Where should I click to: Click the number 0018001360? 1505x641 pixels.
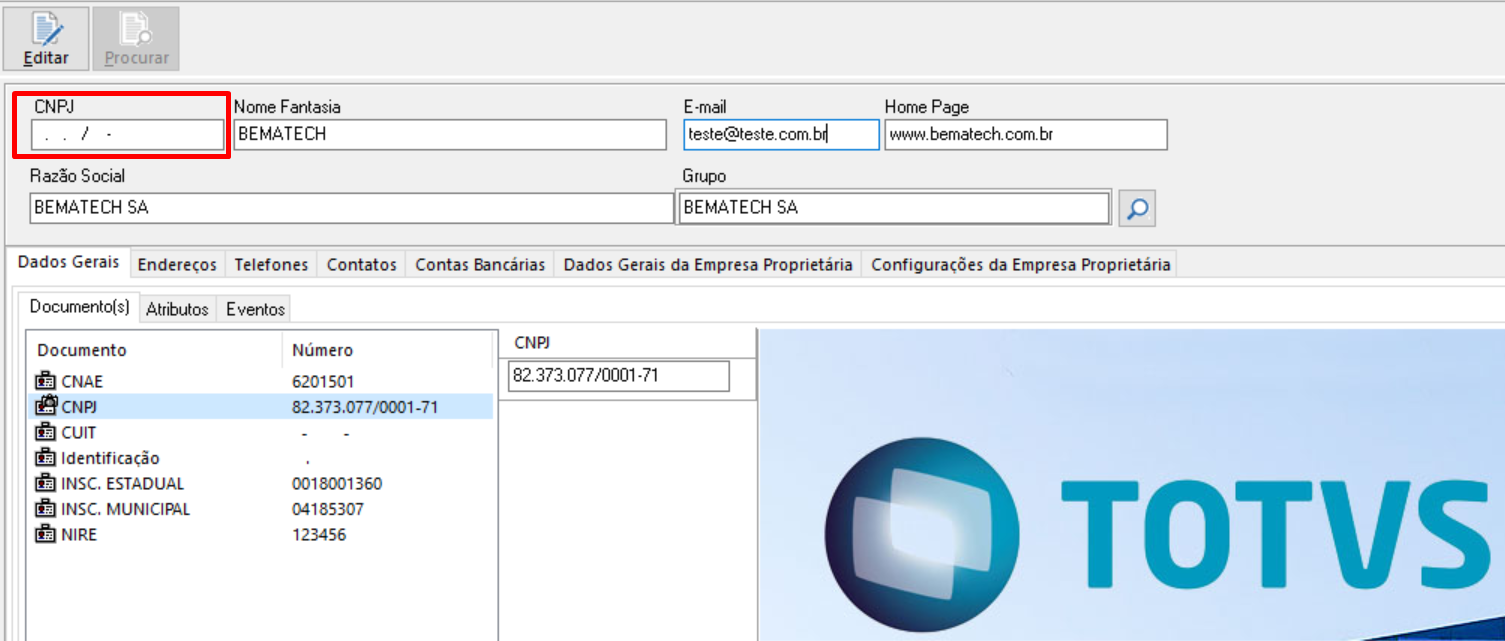[x=337, y=484]
